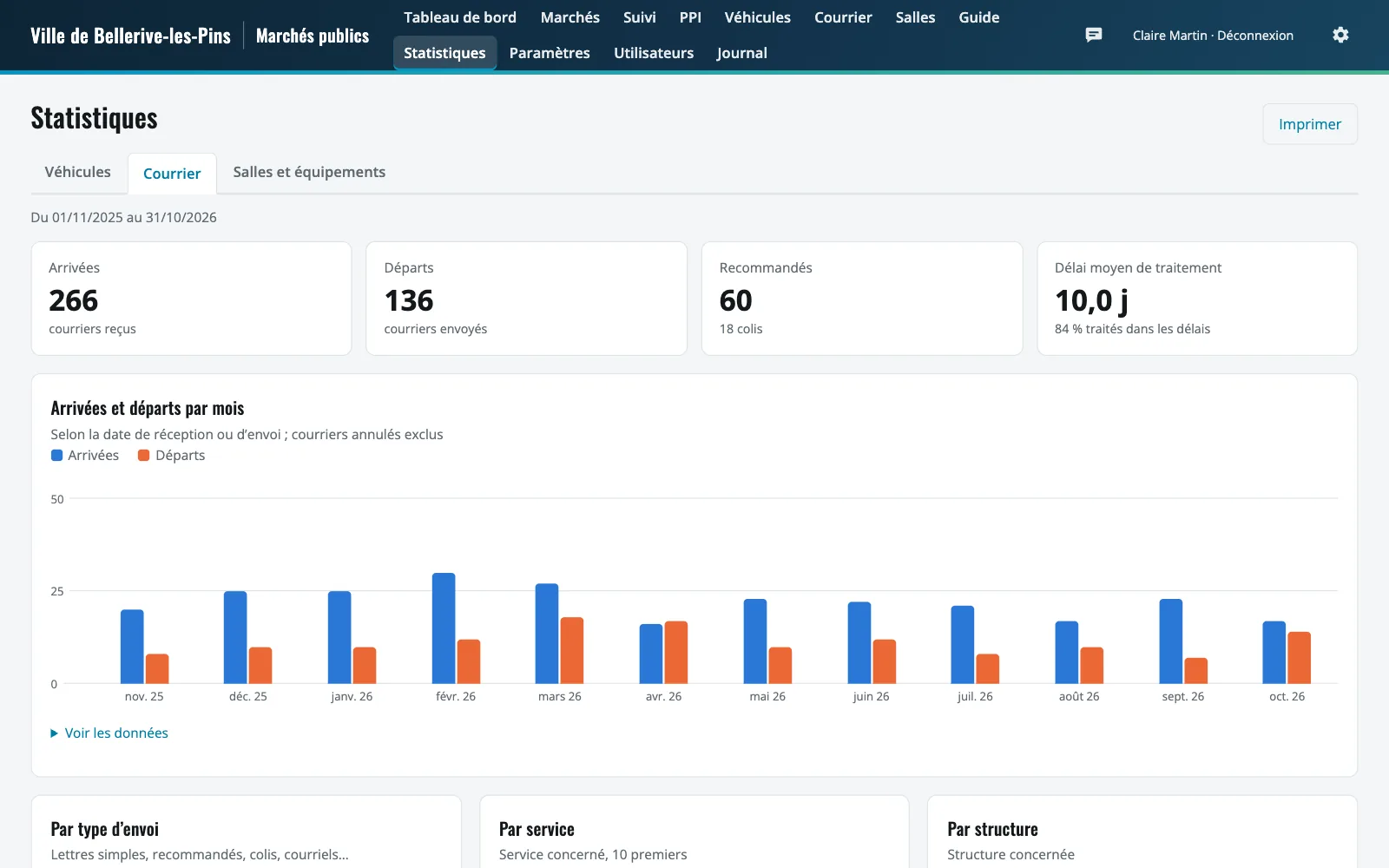The height and width of the screenshot is (868, 1389).
Task: Open the Paramètres menu item
Action: pyautogui.click(x=550, y=53)
